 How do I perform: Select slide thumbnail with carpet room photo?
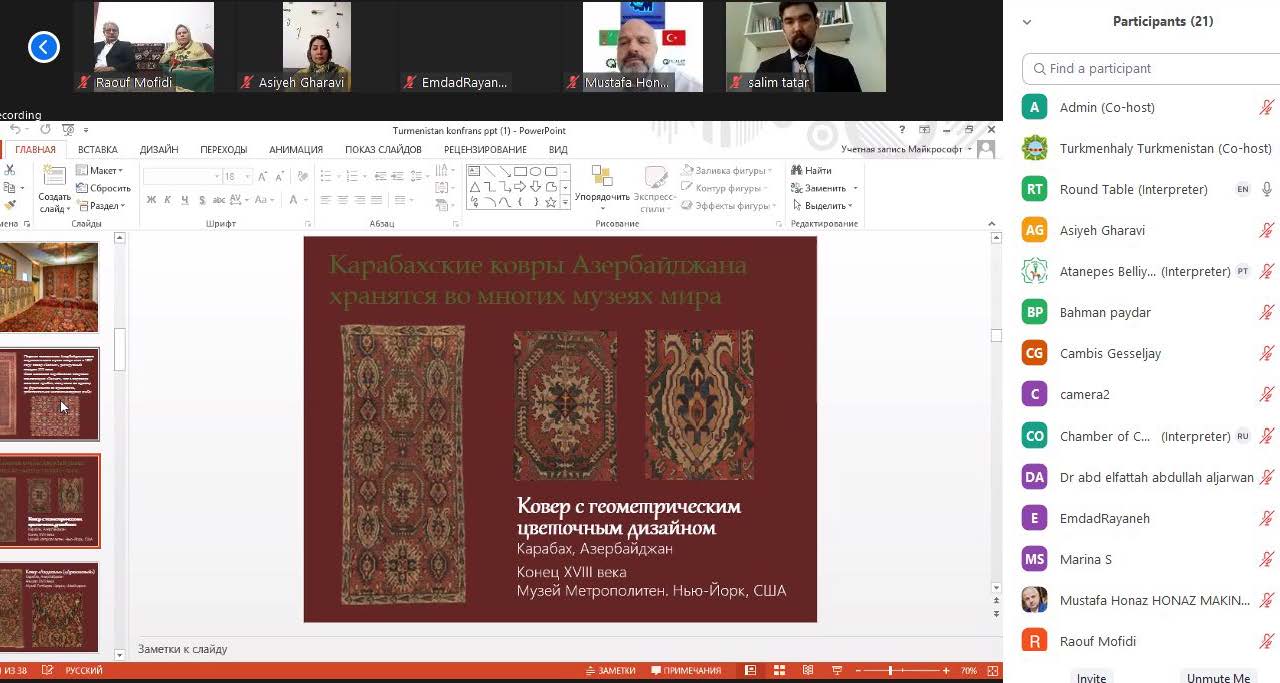pyautogui.click(x=49, y=287)
